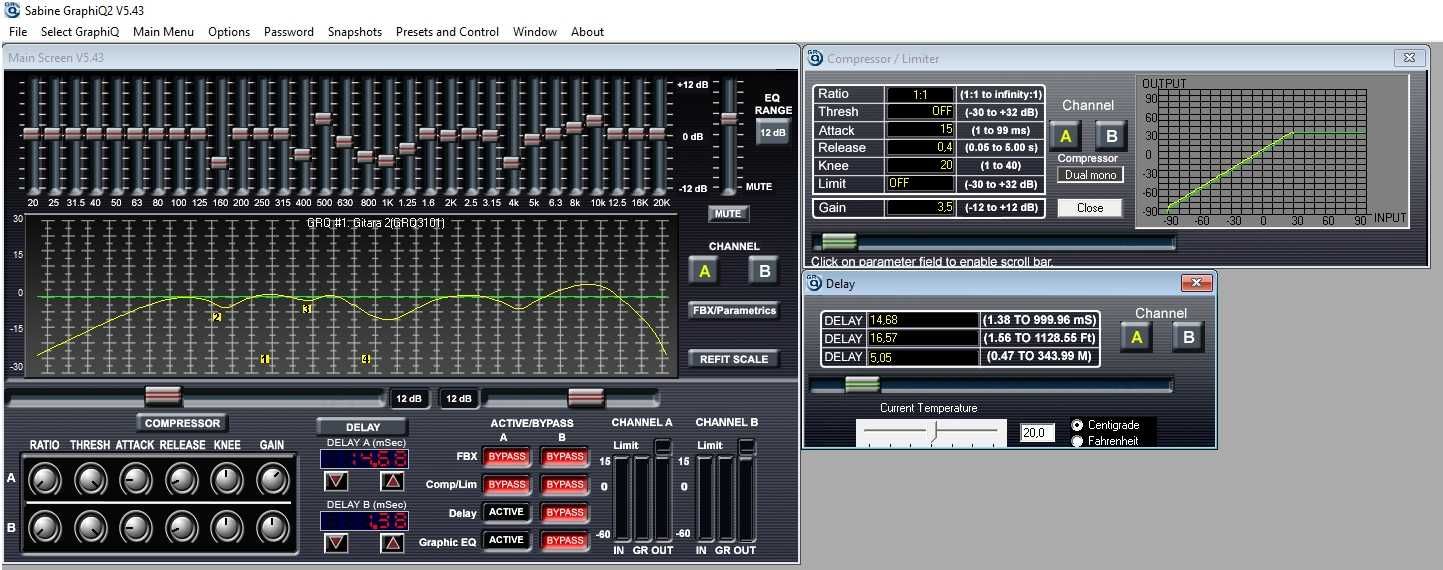Click the Attack value field showing 15
1443x570 pixels.
pos(920,130)
